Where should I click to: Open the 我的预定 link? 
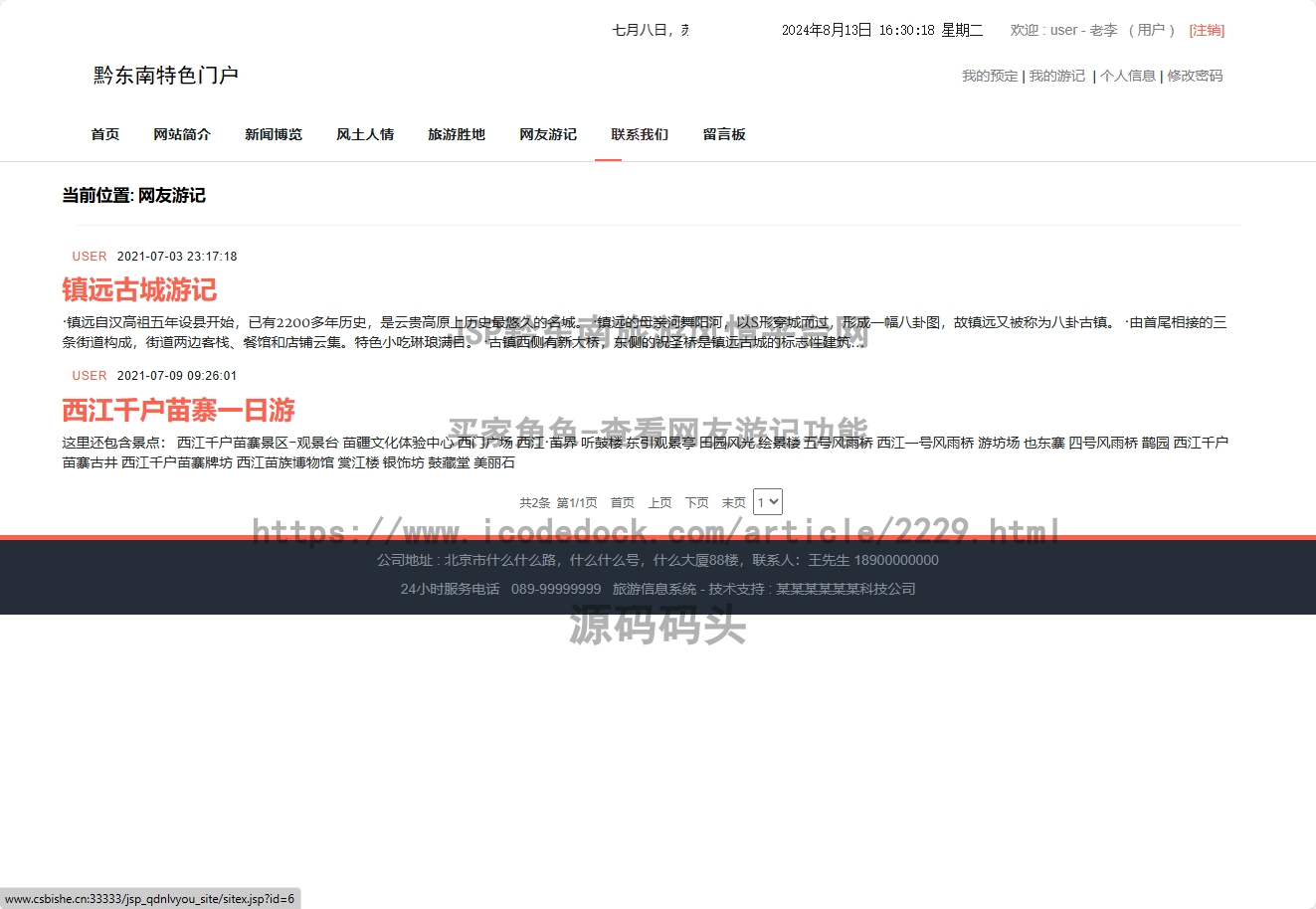990,76
